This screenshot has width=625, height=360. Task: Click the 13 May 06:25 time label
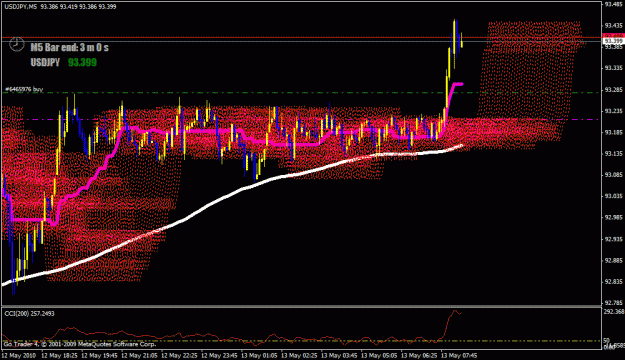419,355
